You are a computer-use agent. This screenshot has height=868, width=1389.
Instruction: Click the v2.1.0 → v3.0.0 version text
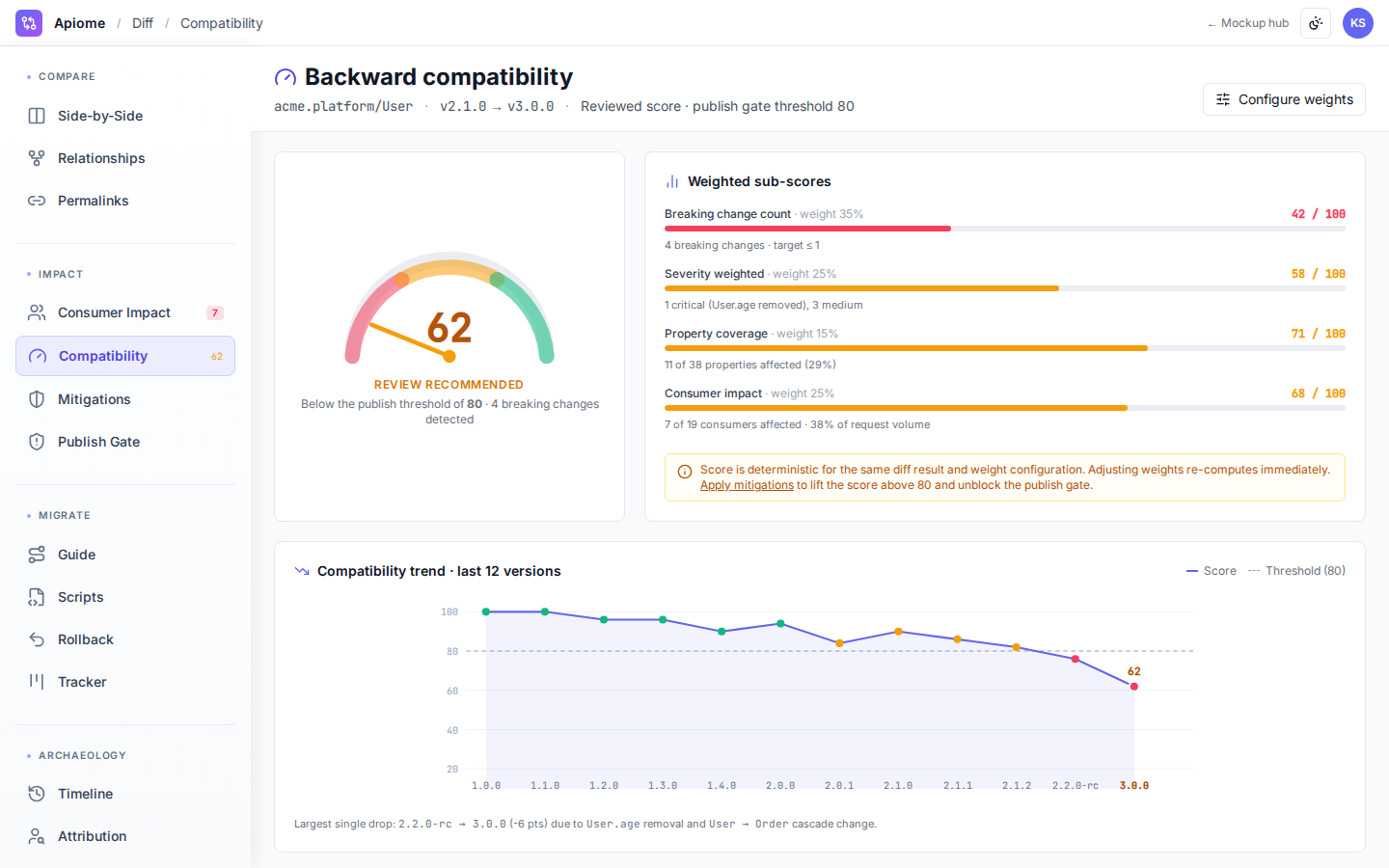point(497,106)
